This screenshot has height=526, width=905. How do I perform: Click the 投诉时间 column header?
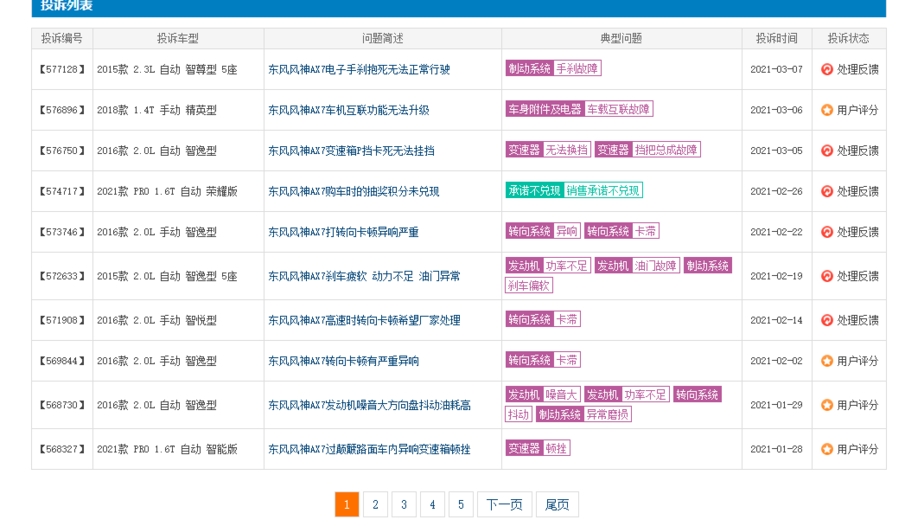pos(777,38)
